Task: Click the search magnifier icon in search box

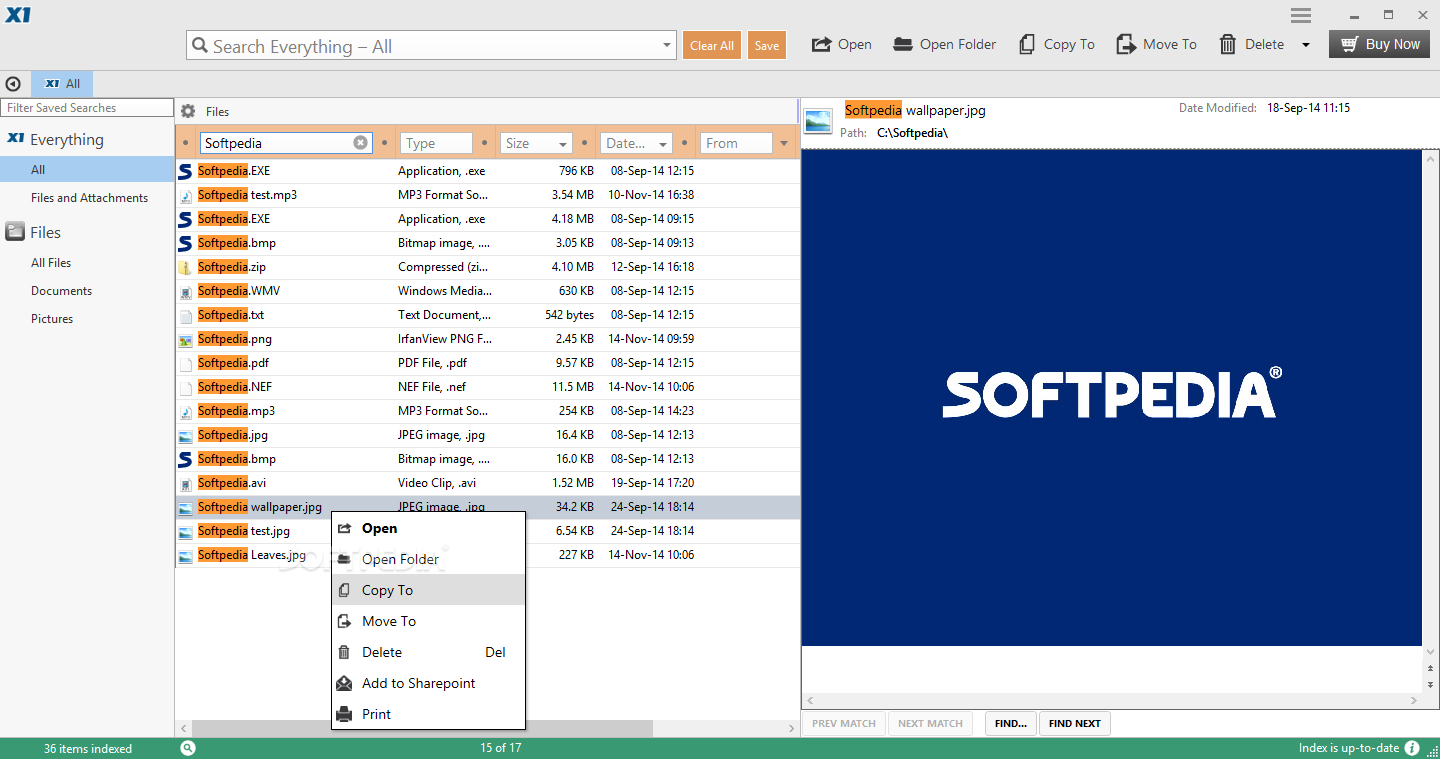Action: pos(199,46)
